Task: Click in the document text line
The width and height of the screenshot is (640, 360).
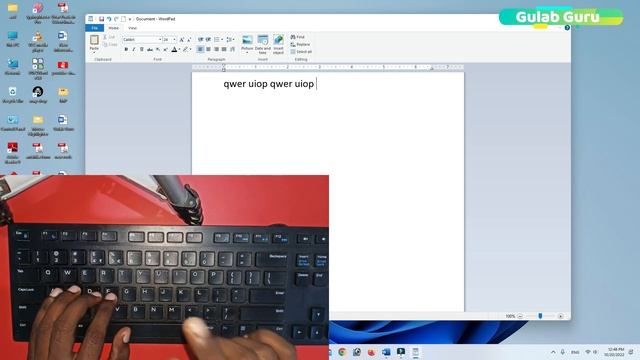Action: tap(269, 84)
